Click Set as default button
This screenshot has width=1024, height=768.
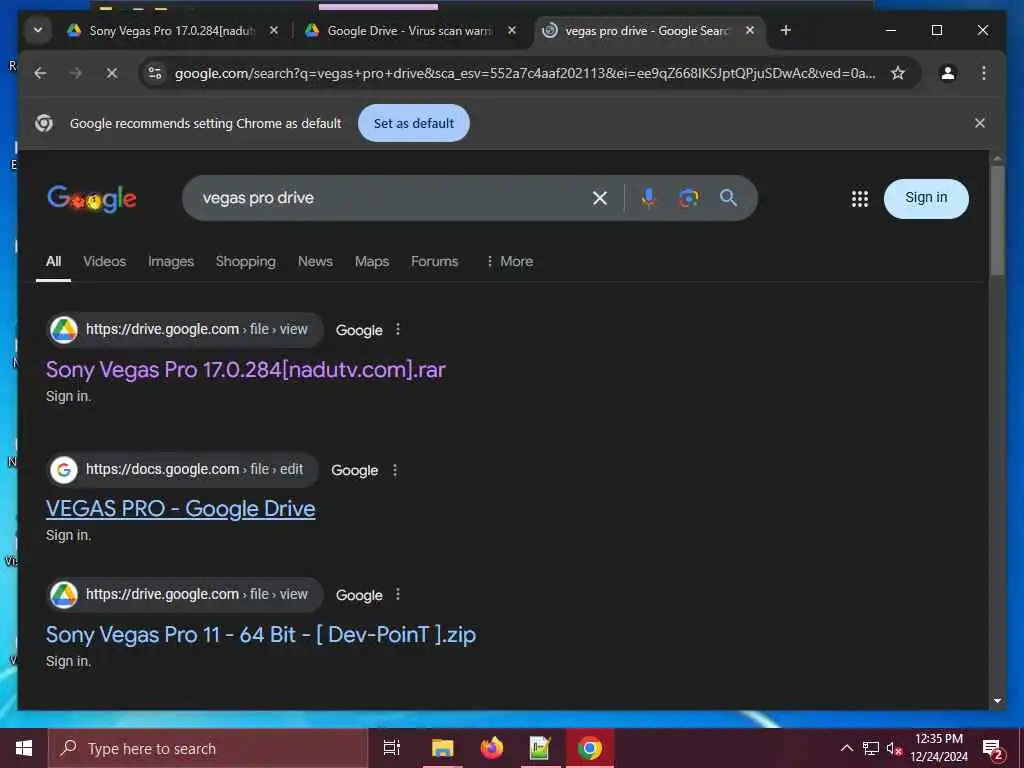click(x=413, y=123)
